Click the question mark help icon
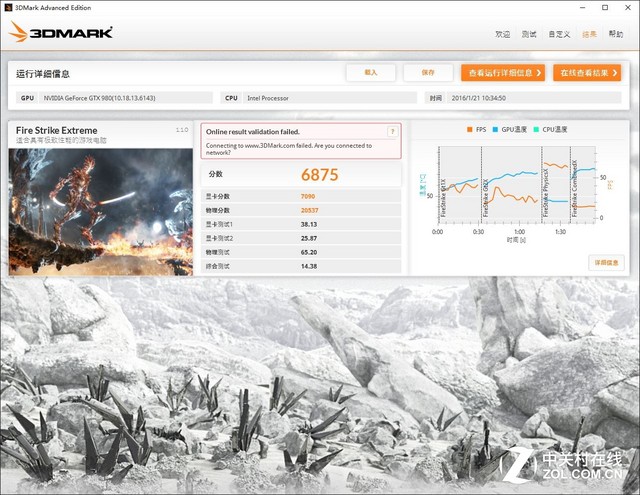This screenshot has width=640, height=495. pos(393,130)
